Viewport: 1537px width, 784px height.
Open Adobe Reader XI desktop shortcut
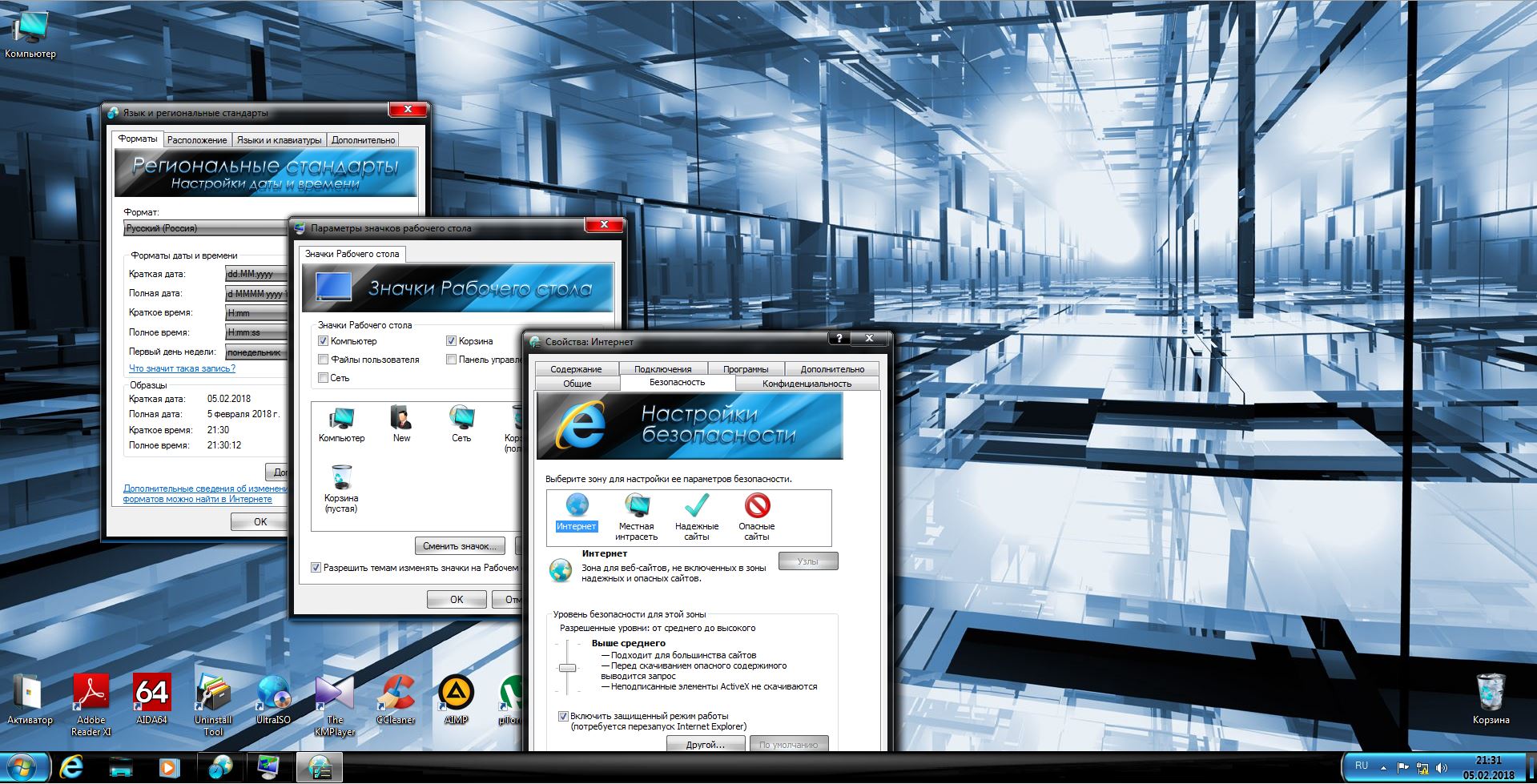tap(91, 704)
